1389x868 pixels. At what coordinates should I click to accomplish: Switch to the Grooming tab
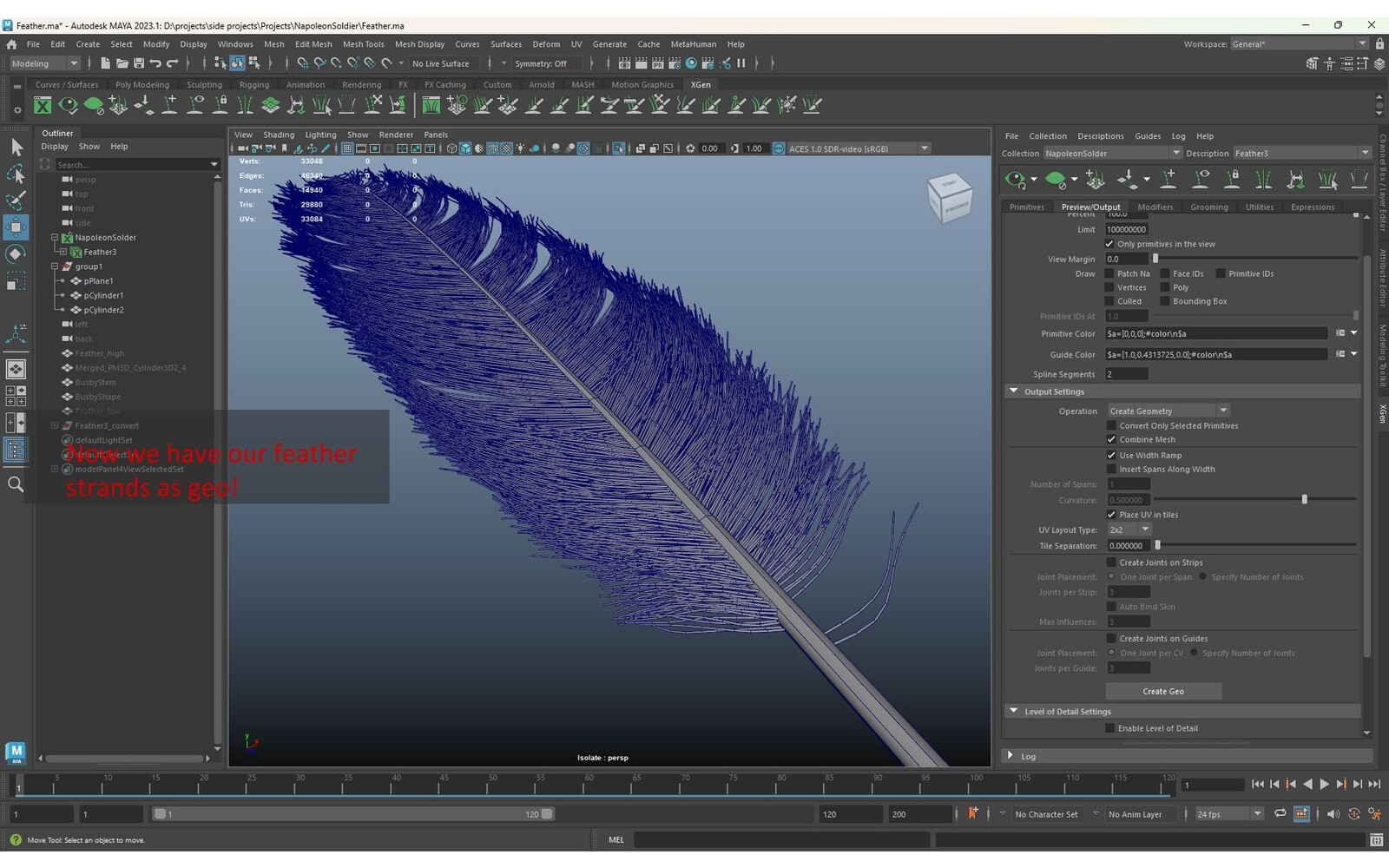(x=1208, y=207)
